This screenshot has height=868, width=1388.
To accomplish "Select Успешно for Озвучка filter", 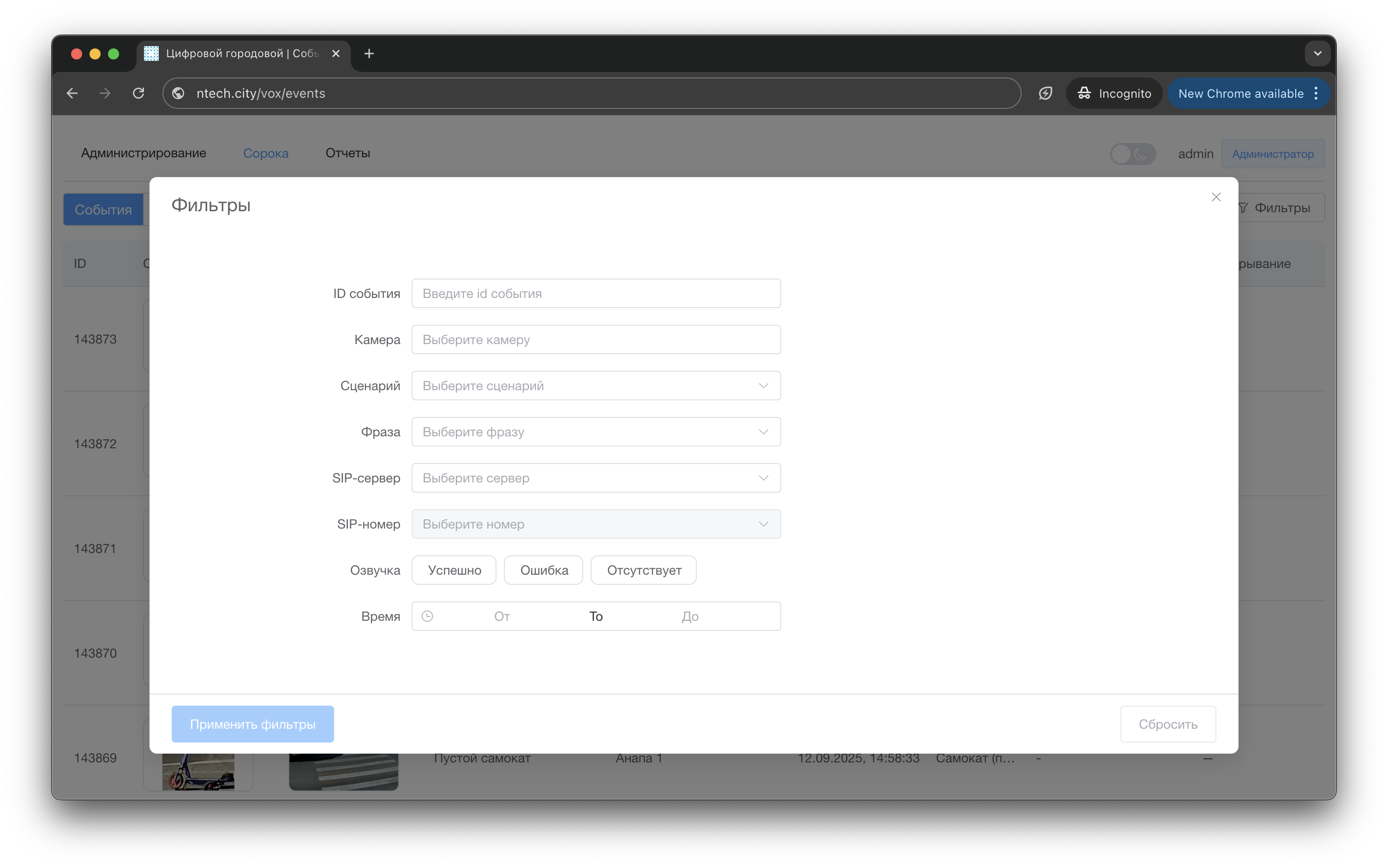I will coord(454,570).
